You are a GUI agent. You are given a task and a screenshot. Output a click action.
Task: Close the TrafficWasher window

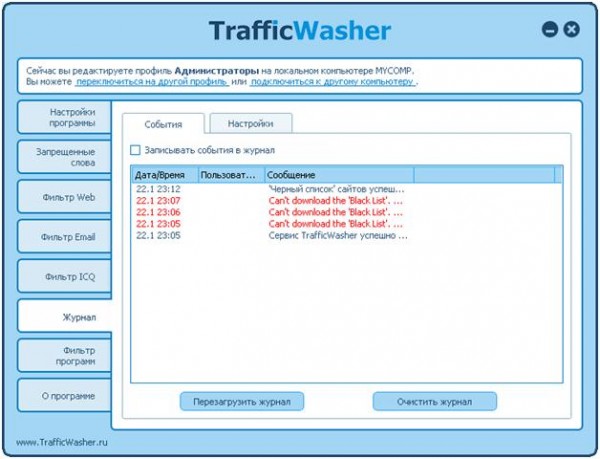(x=572, y=29)
